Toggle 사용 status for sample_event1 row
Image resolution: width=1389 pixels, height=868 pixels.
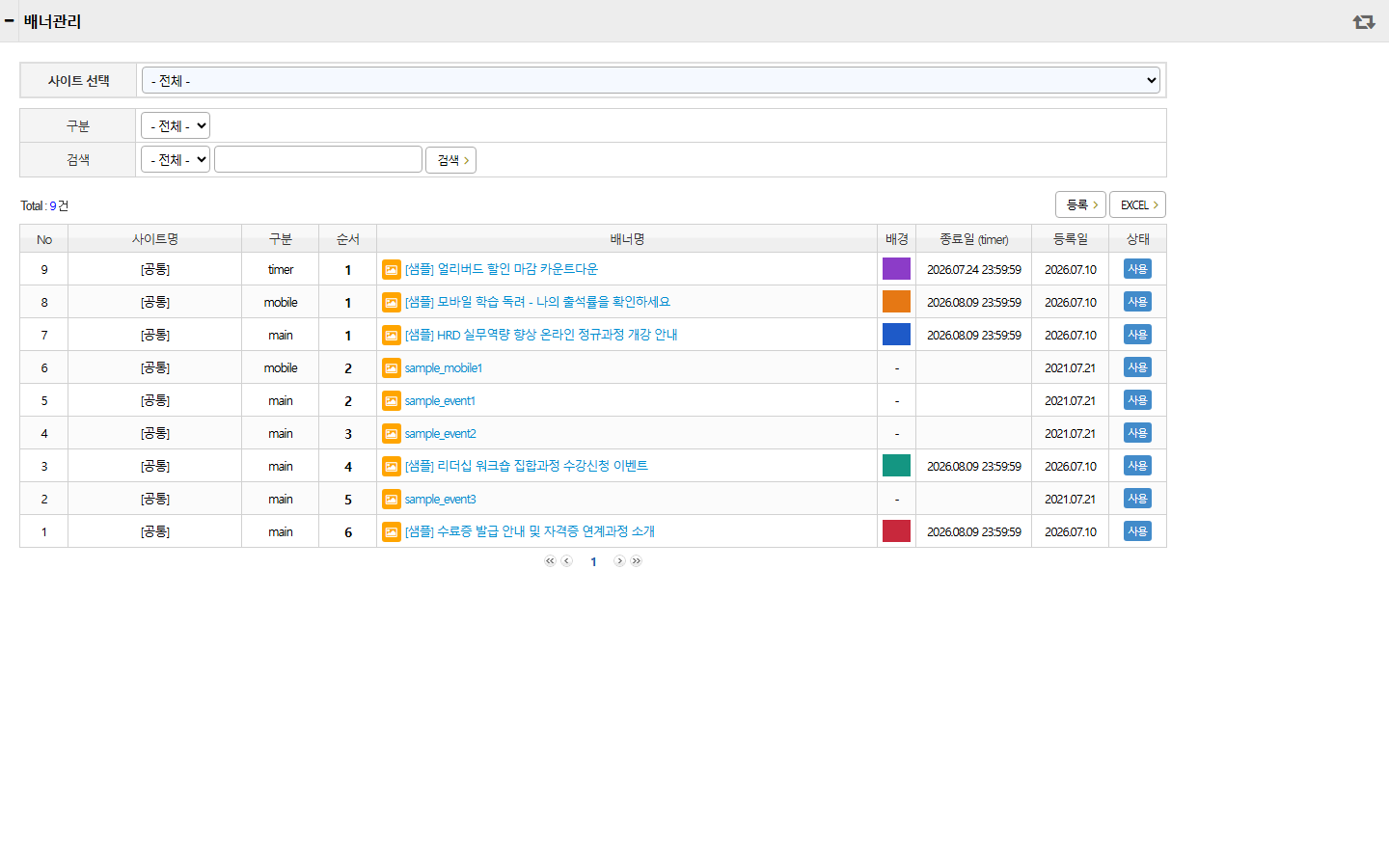pos(1138,400)
